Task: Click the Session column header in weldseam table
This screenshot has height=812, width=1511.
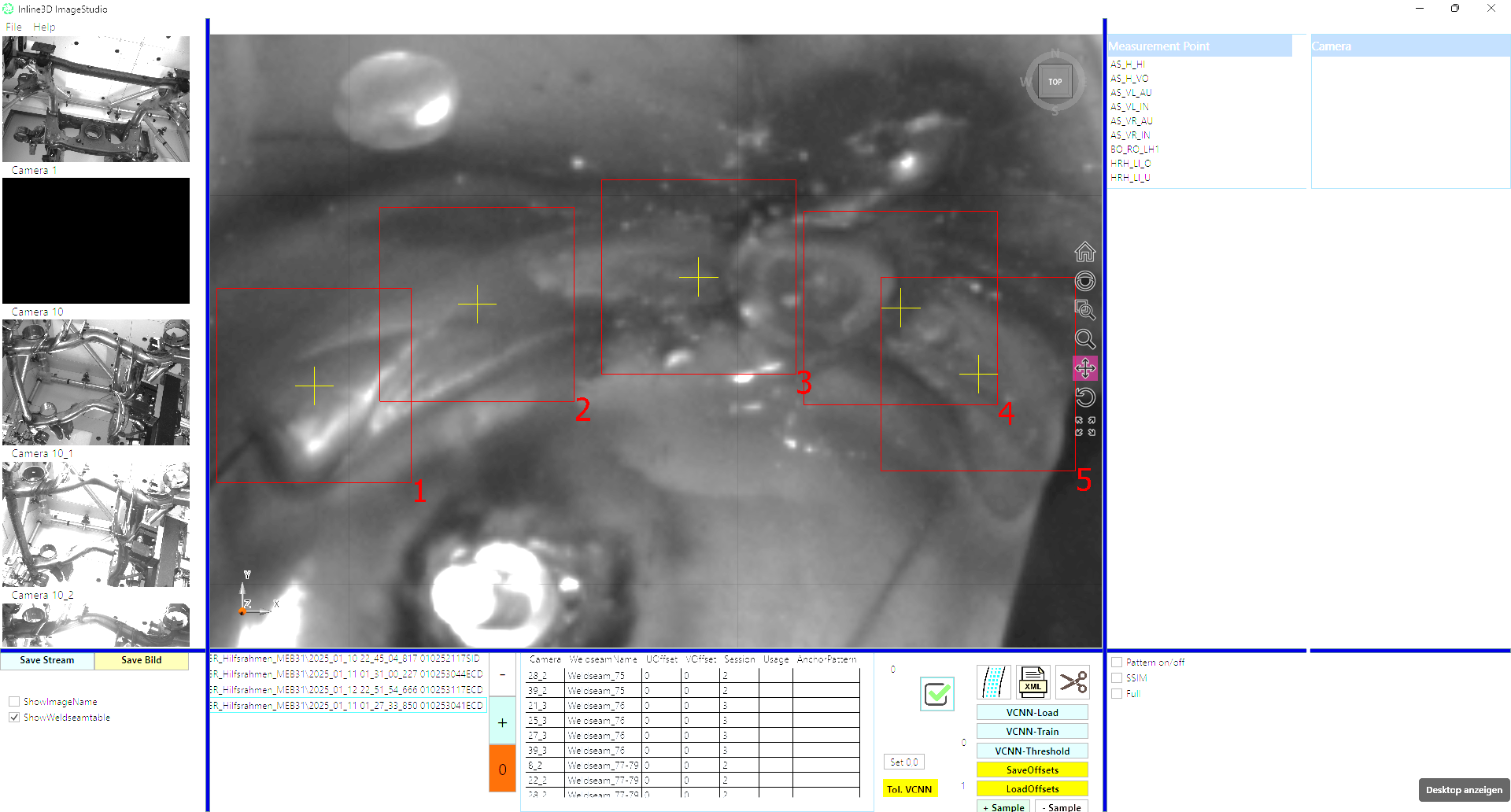Action: click(739, 659)
